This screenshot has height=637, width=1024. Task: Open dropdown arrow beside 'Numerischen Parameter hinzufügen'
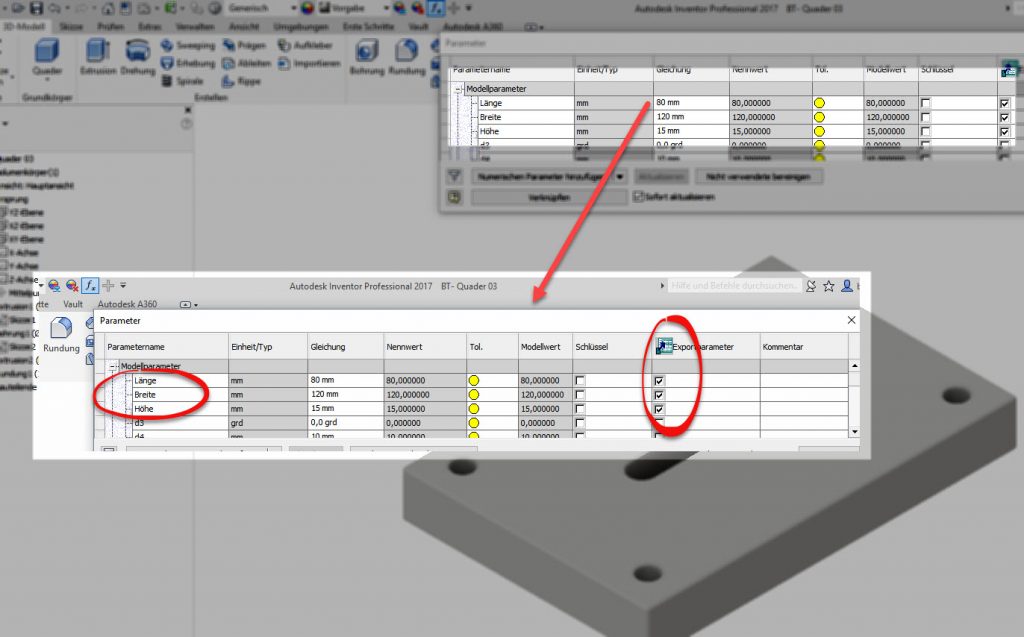(619, 176)
